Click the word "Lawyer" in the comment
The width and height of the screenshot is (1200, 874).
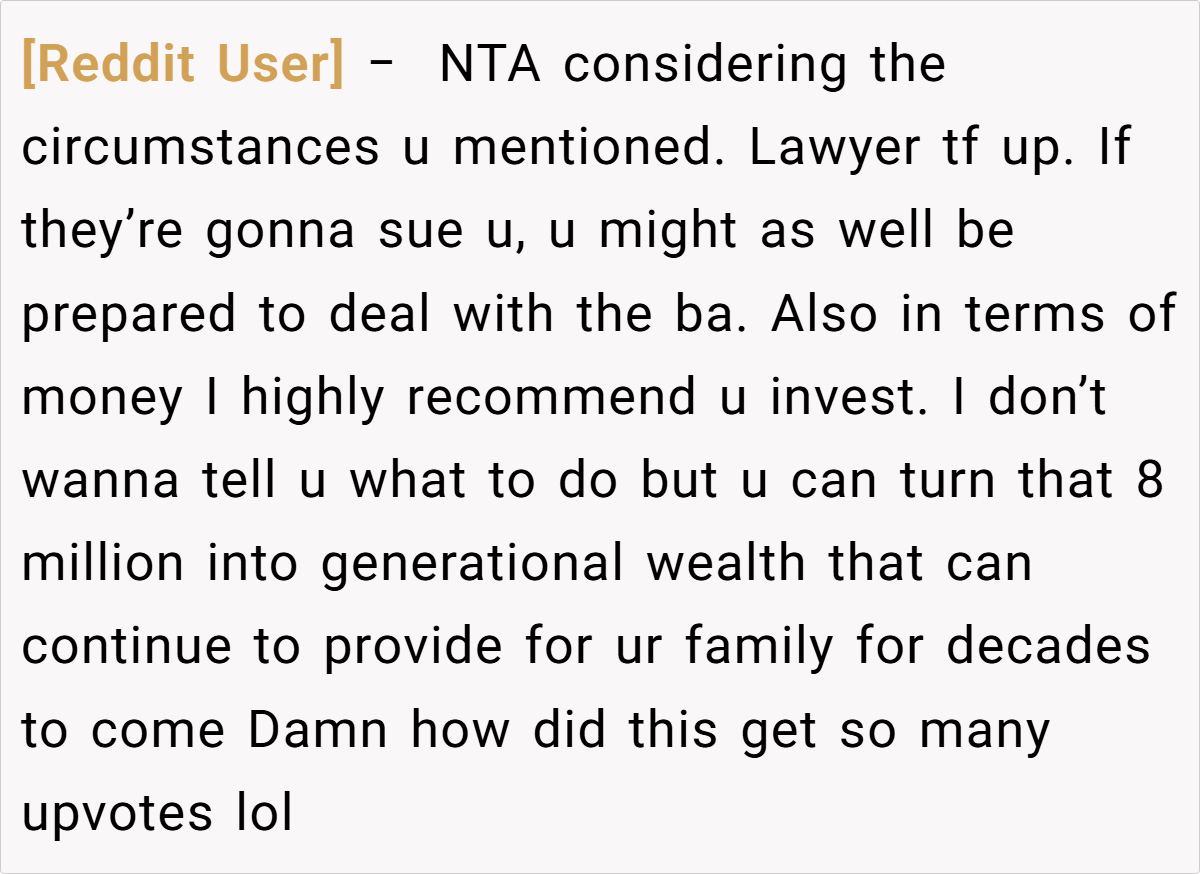pos(834,149)
